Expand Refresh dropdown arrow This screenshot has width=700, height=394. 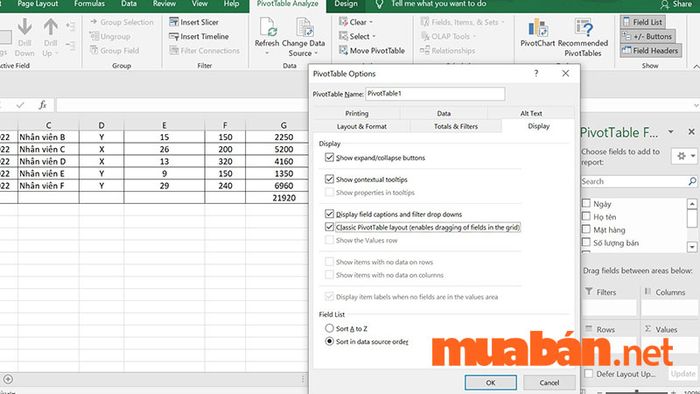(x=267, y=53)
